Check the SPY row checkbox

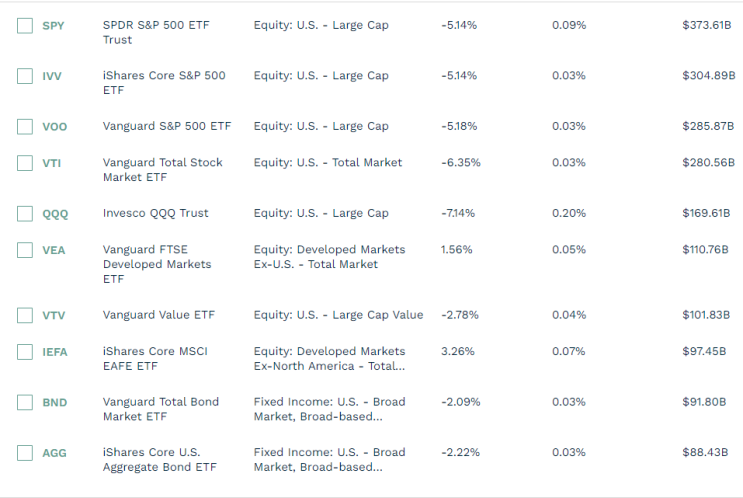pos(25,26)
